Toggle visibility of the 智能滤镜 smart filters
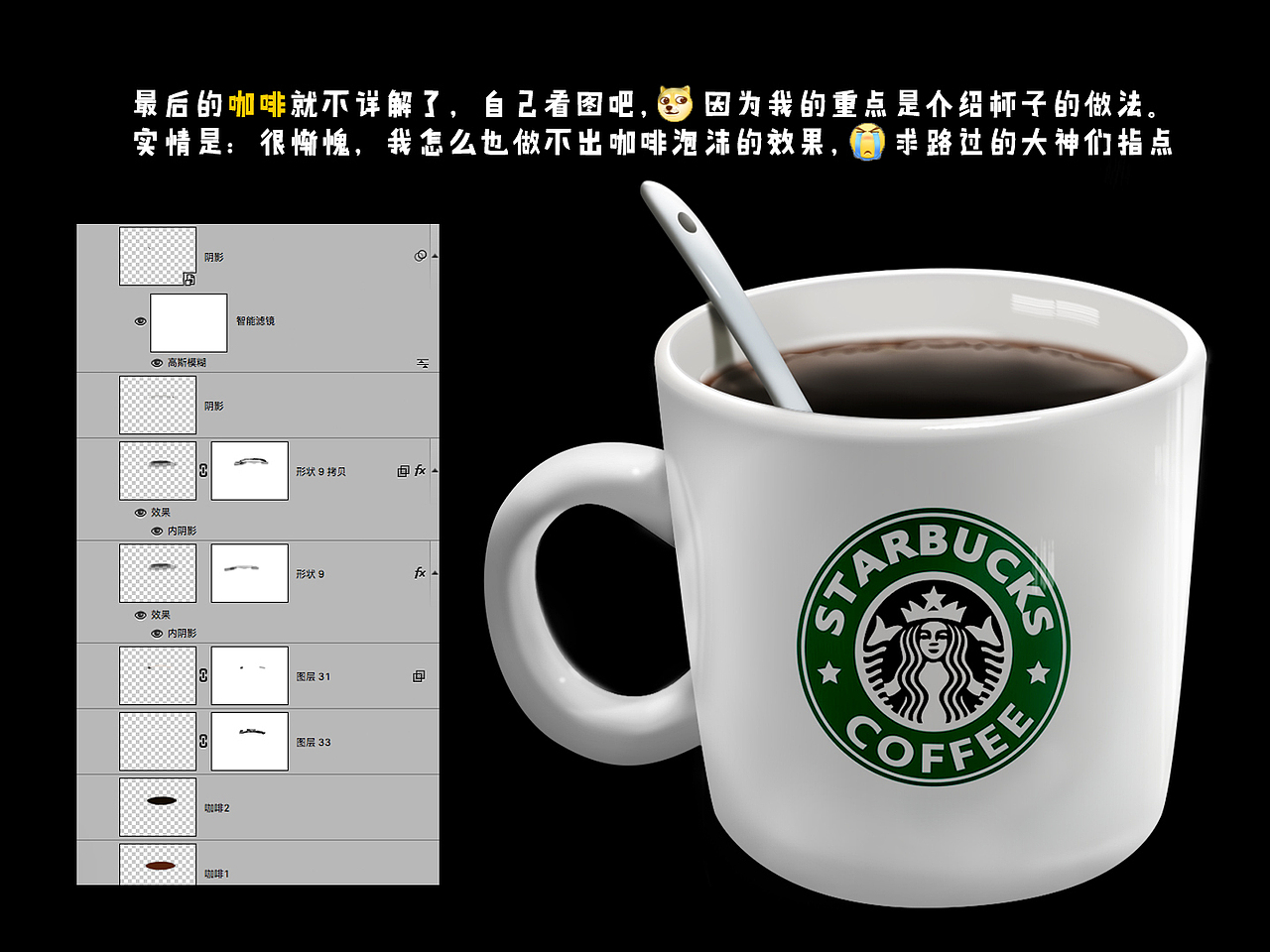Screen dimensions: 1270x952 [x=141, y=320]
